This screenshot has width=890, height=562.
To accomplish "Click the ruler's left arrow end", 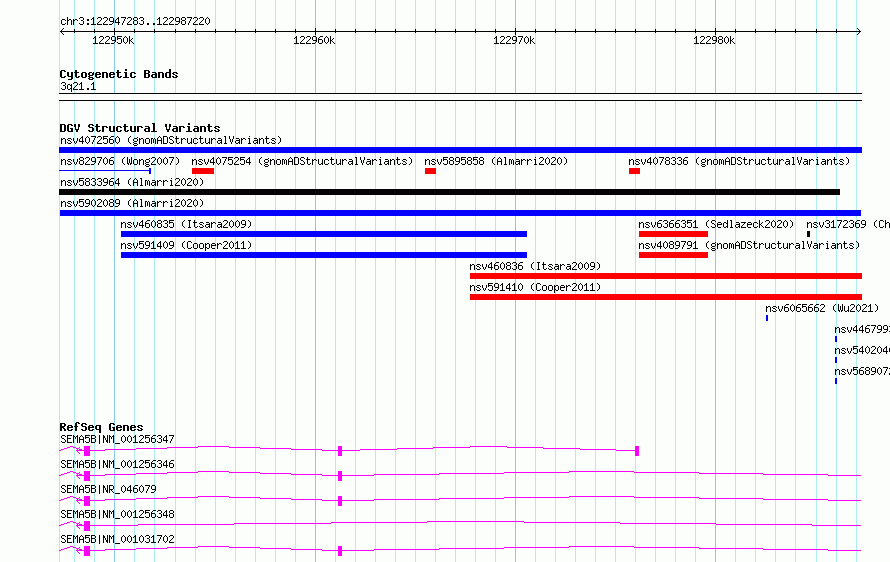I will [62, 32].
